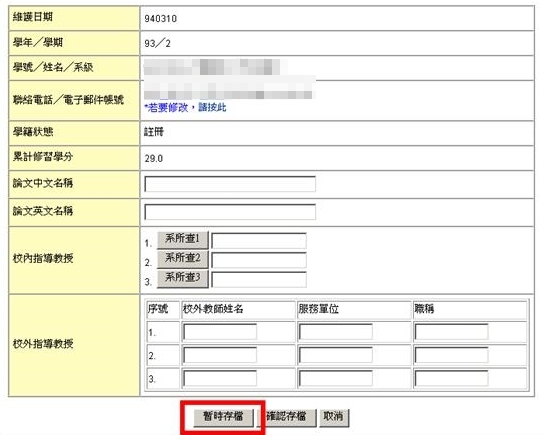Click row 3 服務單位 field

click(x=335, y=378)
